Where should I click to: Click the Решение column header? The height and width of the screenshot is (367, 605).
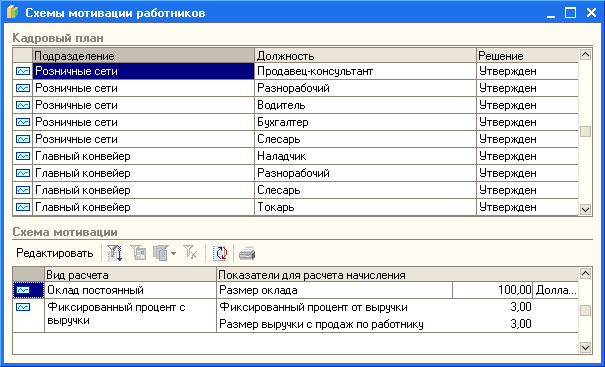pos(527,56)
